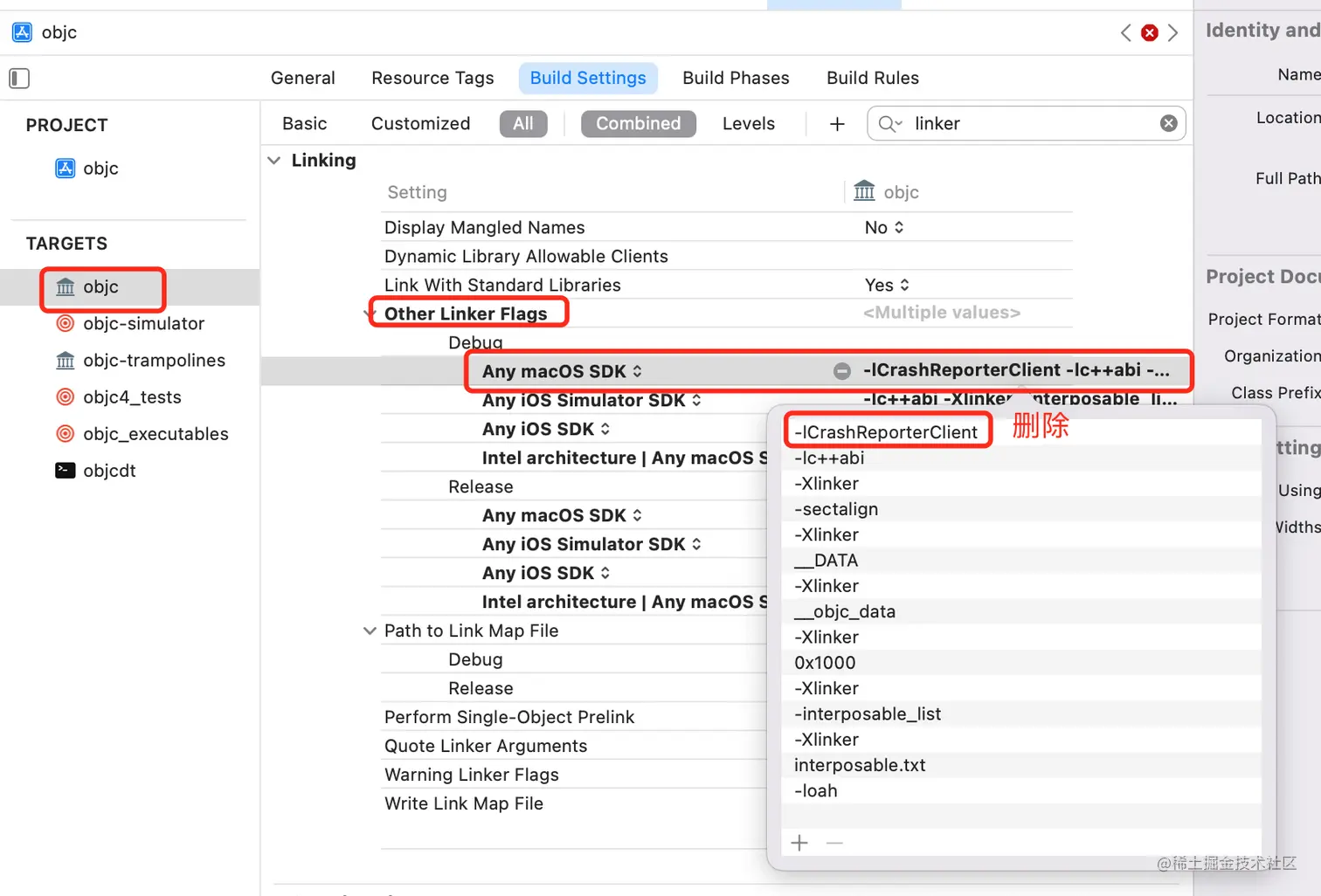Change Link With Standard Libraries value
This screenshot has height=896, width=1321.
pos(887,285)
